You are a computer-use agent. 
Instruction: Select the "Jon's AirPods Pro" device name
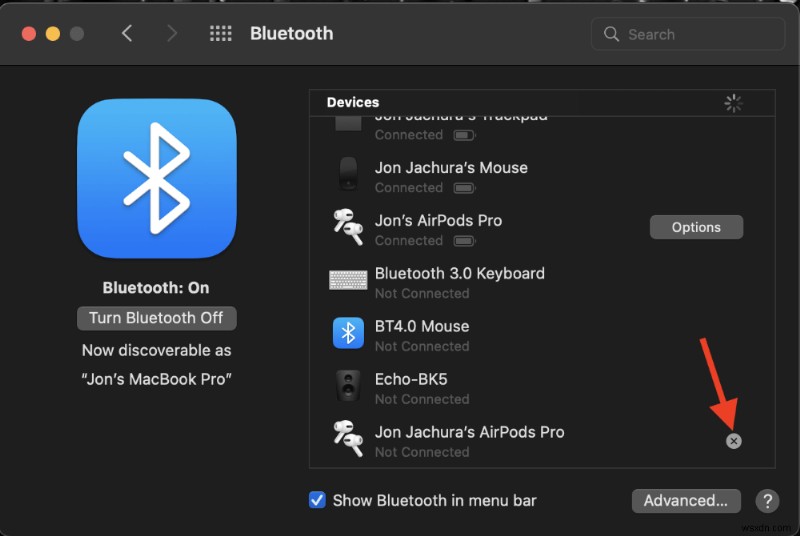438,221
